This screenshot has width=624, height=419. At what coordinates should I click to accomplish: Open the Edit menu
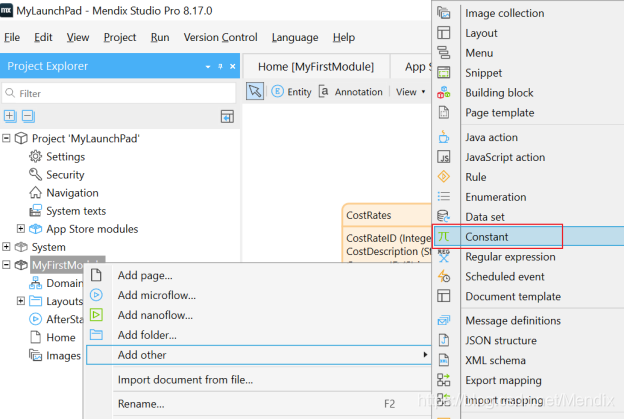43,37
